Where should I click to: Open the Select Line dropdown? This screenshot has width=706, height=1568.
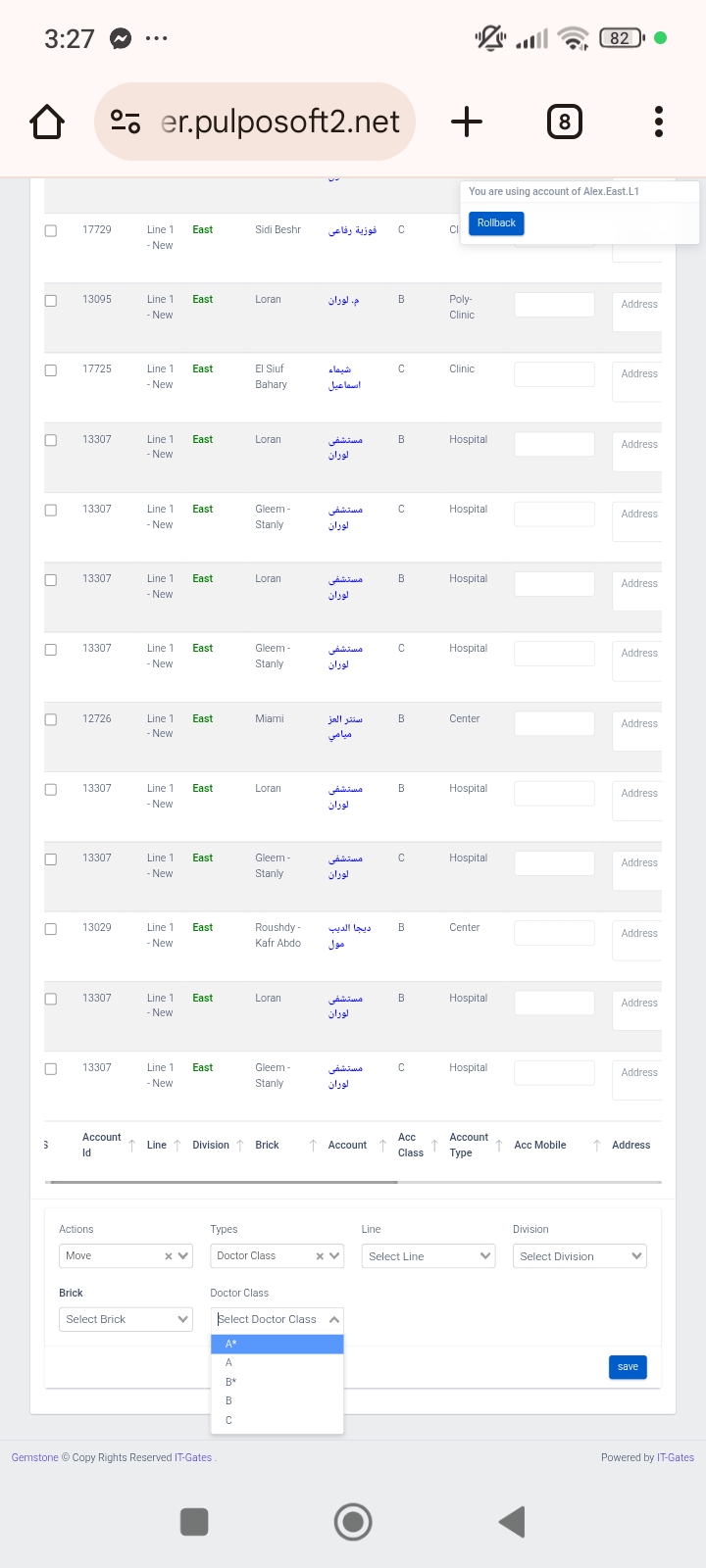click(429, 1256)
